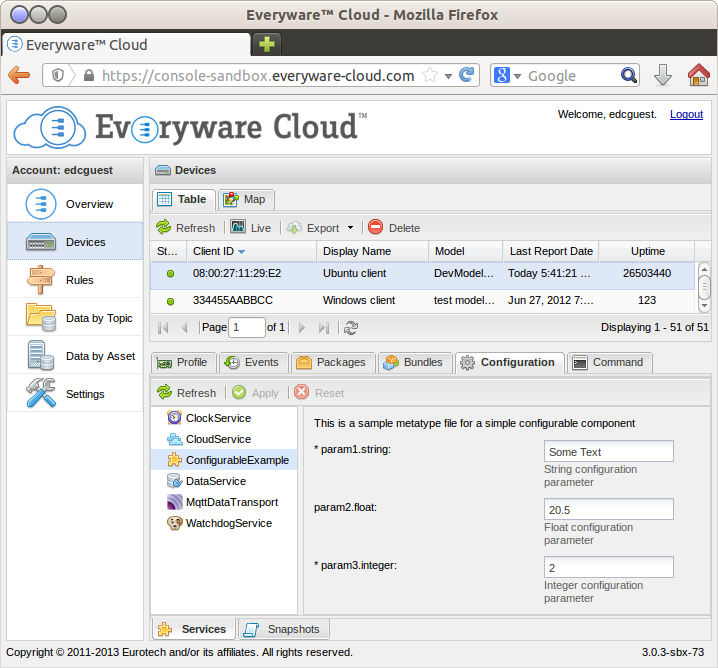The height and width of the screenshot is (668, 718).
Task: Go to previous page of table
Action: click(185, 328)
